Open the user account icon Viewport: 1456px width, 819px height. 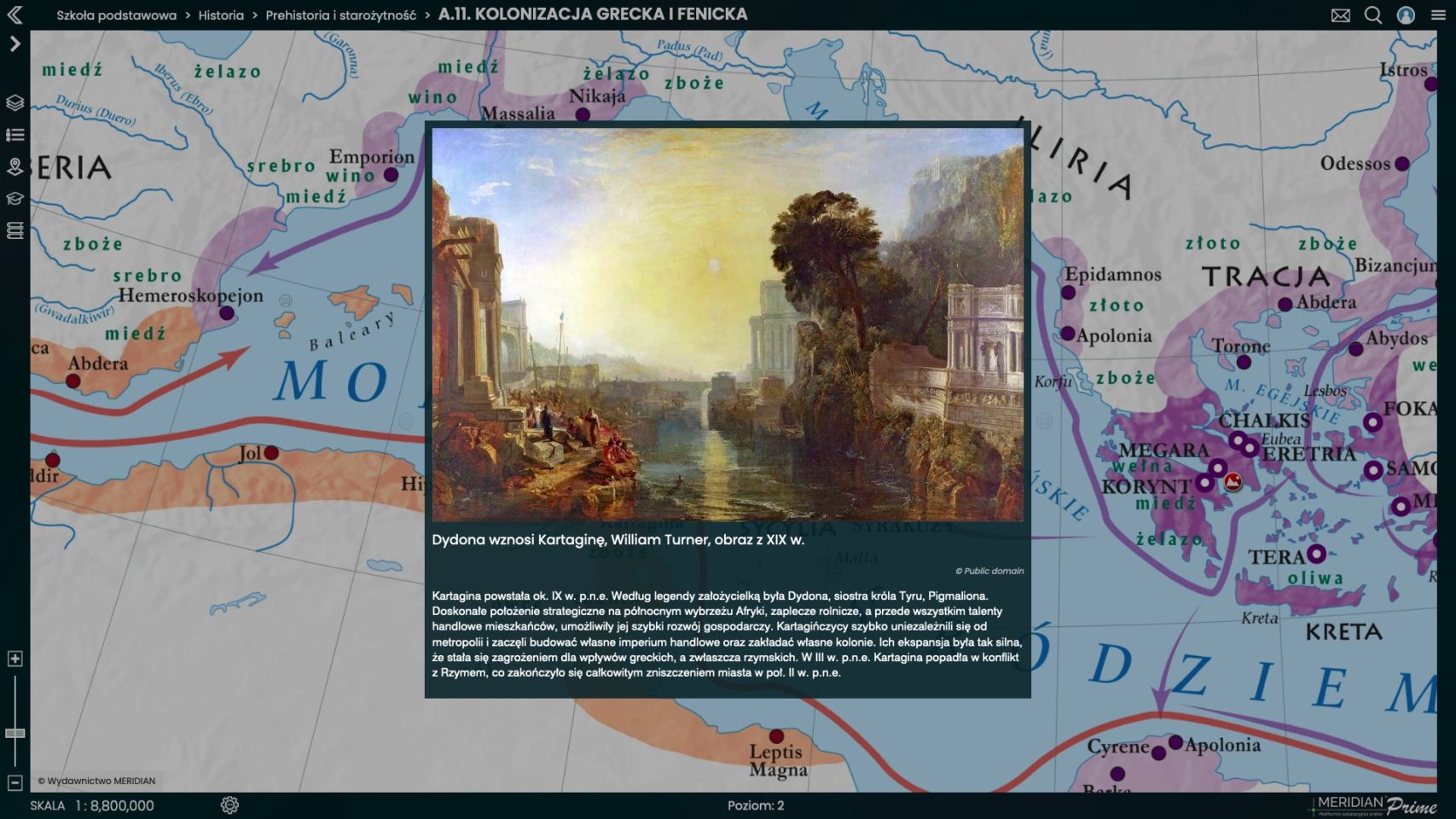pyautogui.click(x=1406, y=15)
